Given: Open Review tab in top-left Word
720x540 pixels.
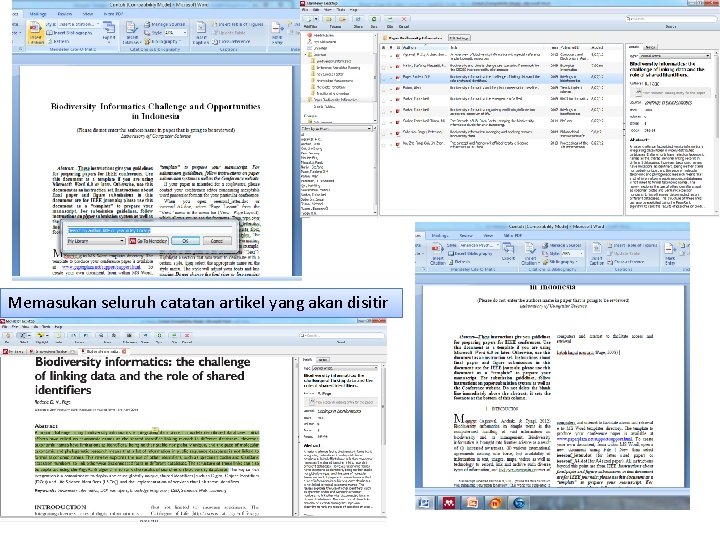Looking at the screenshot, I should [65, 14].
